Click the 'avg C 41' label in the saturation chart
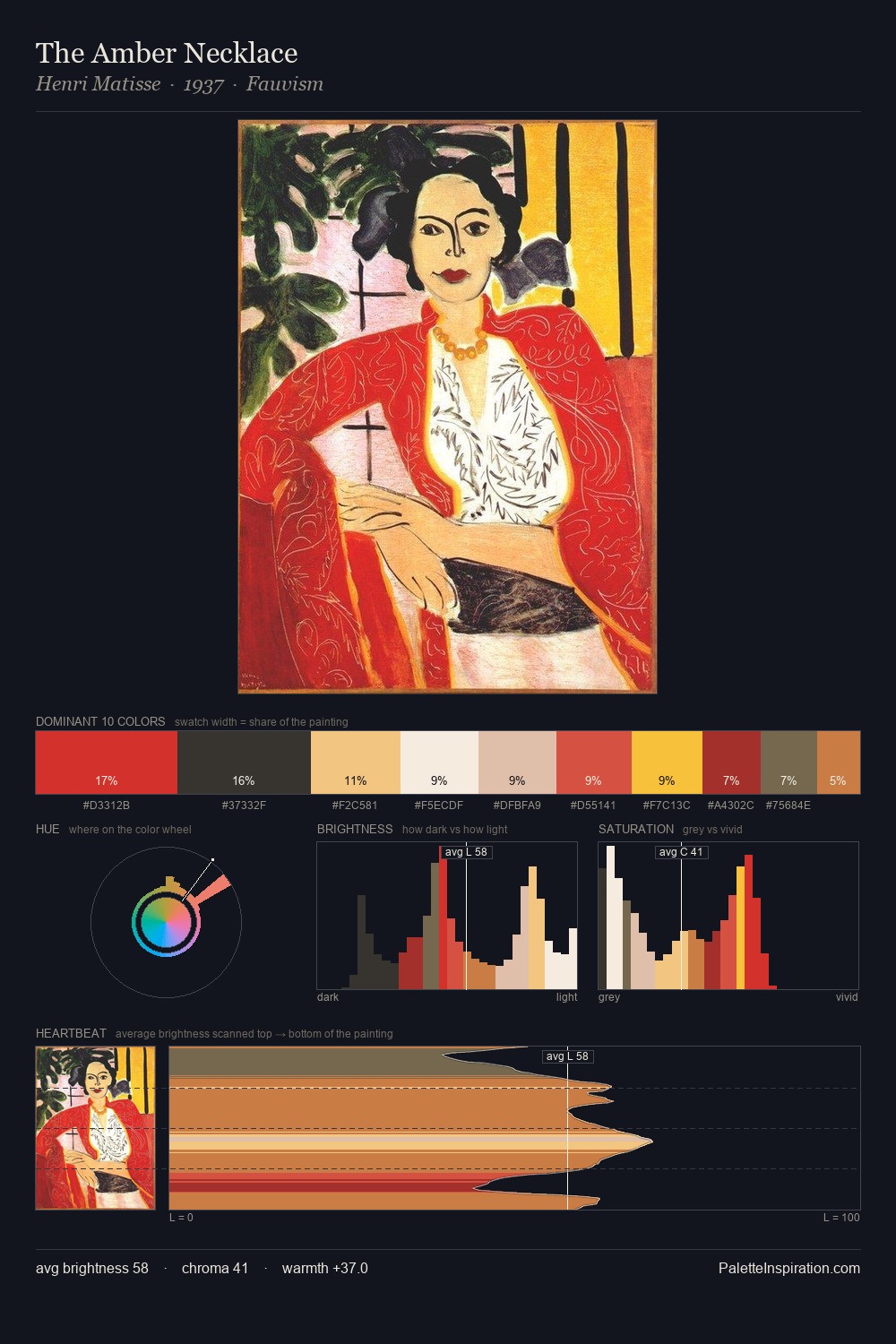Screen dimensions: 896x1344 point(681,851)
